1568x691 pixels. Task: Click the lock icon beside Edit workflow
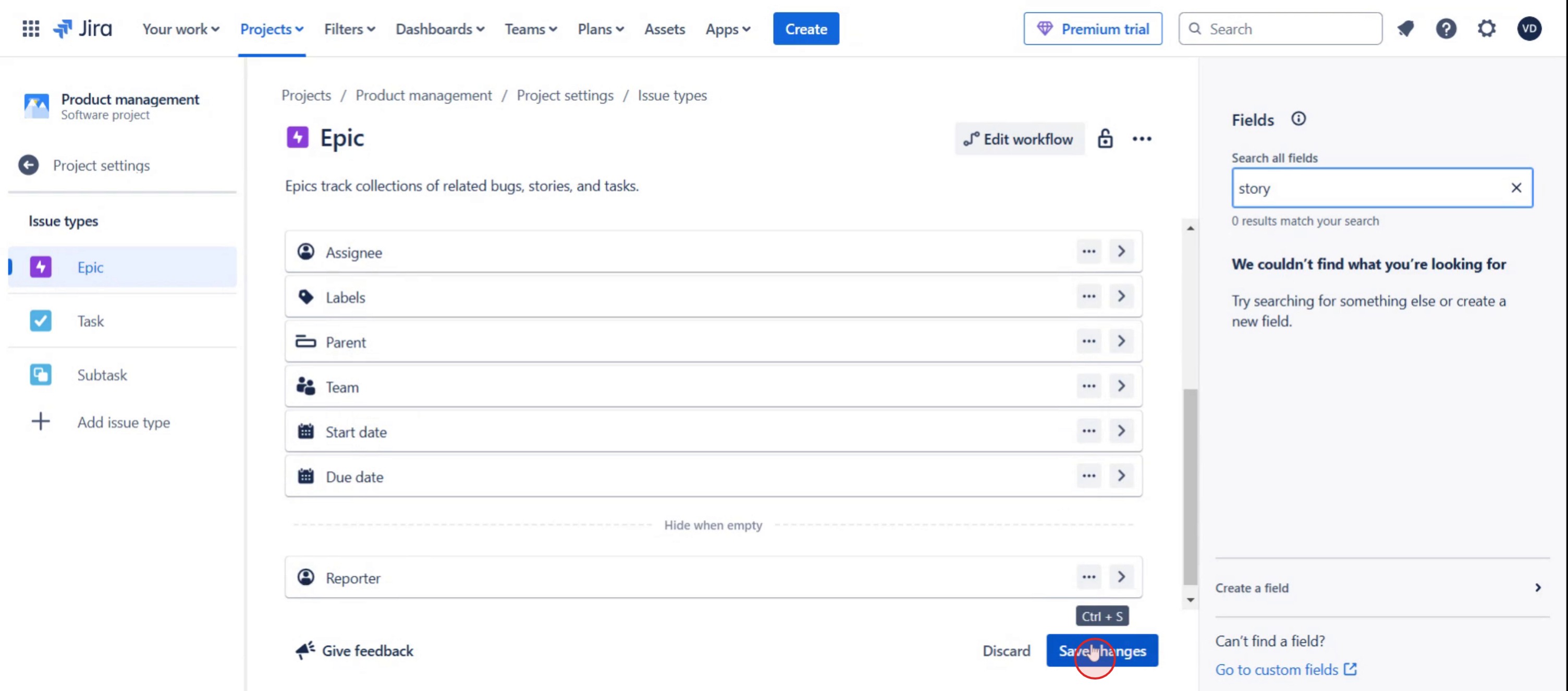pos(1105,139)
